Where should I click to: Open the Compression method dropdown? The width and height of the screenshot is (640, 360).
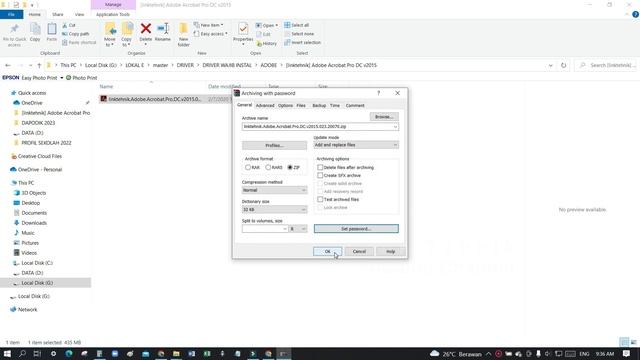point(274,190)
